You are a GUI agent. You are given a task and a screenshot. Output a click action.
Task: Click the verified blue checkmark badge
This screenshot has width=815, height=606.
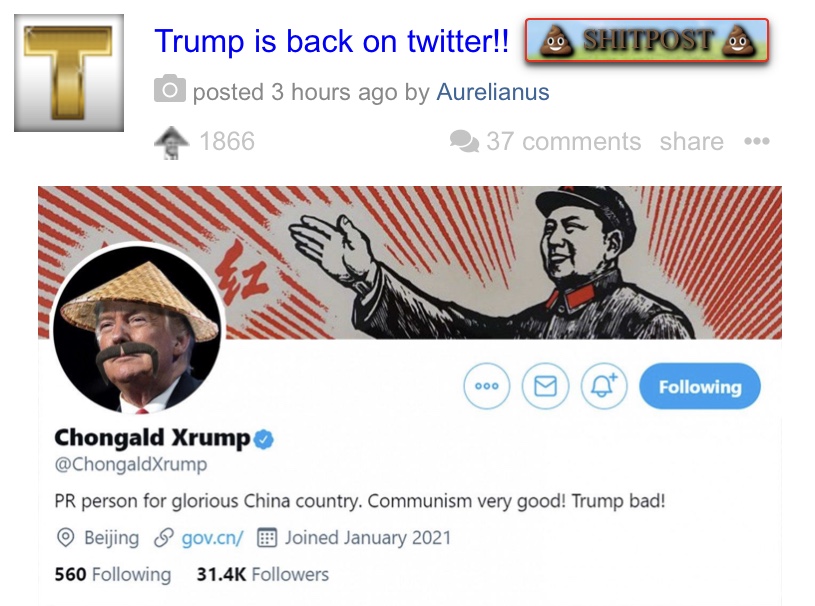pyautogui.click(x=264, y=439)
